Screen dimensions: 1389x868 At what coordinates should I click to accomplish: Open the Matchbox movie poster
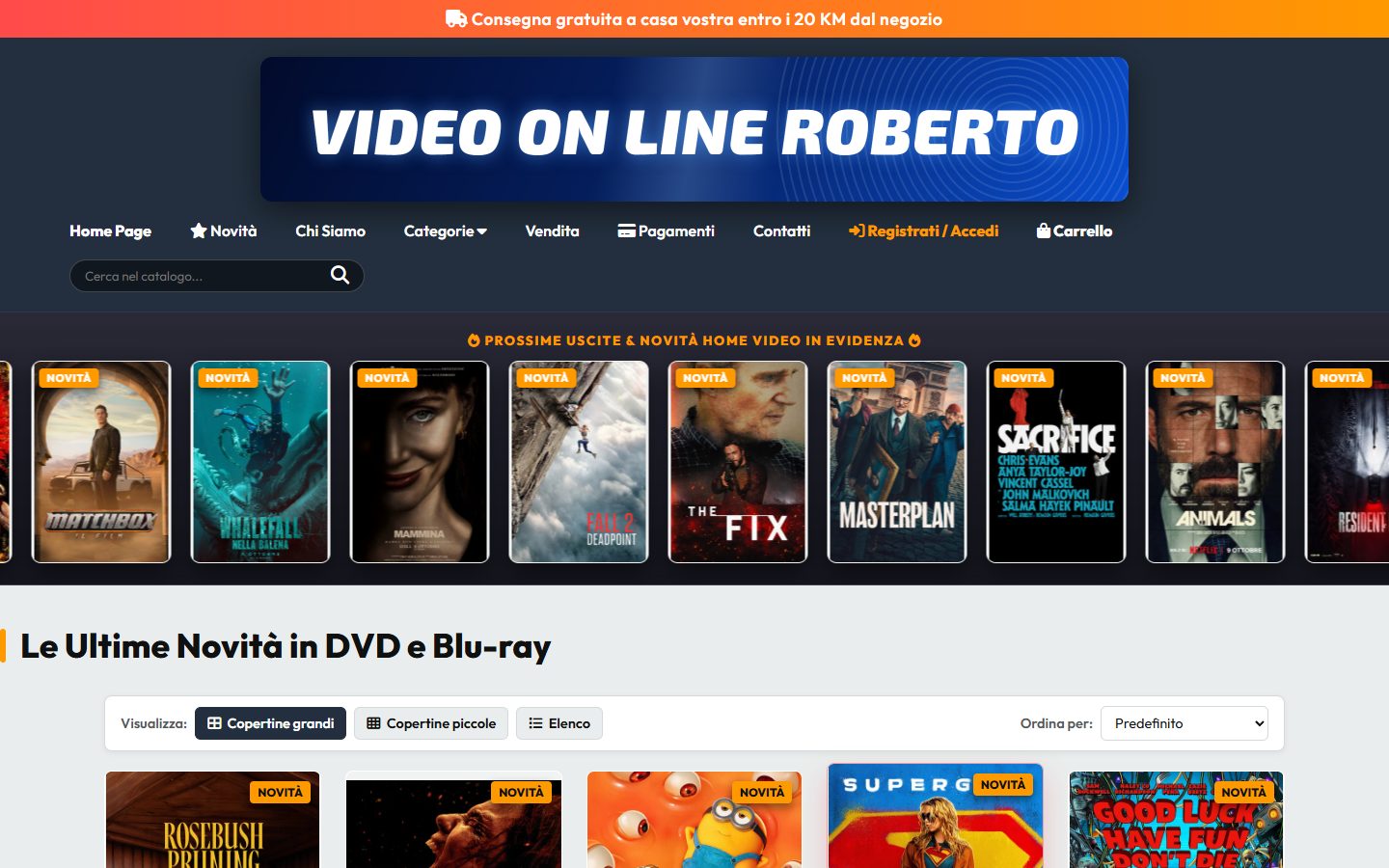[x=101, y=462]
